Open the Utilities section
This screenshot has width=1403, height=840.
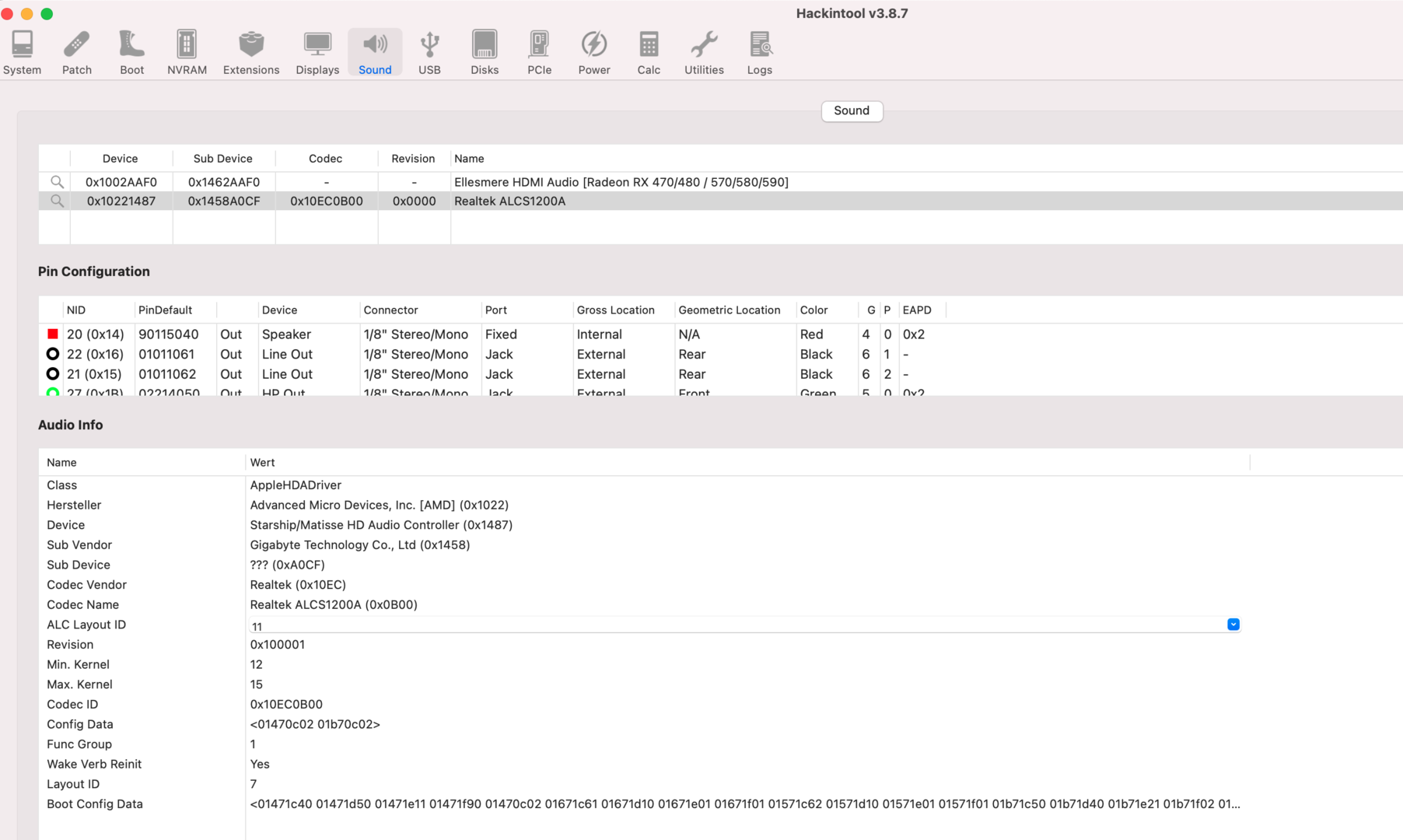point(703,53)
